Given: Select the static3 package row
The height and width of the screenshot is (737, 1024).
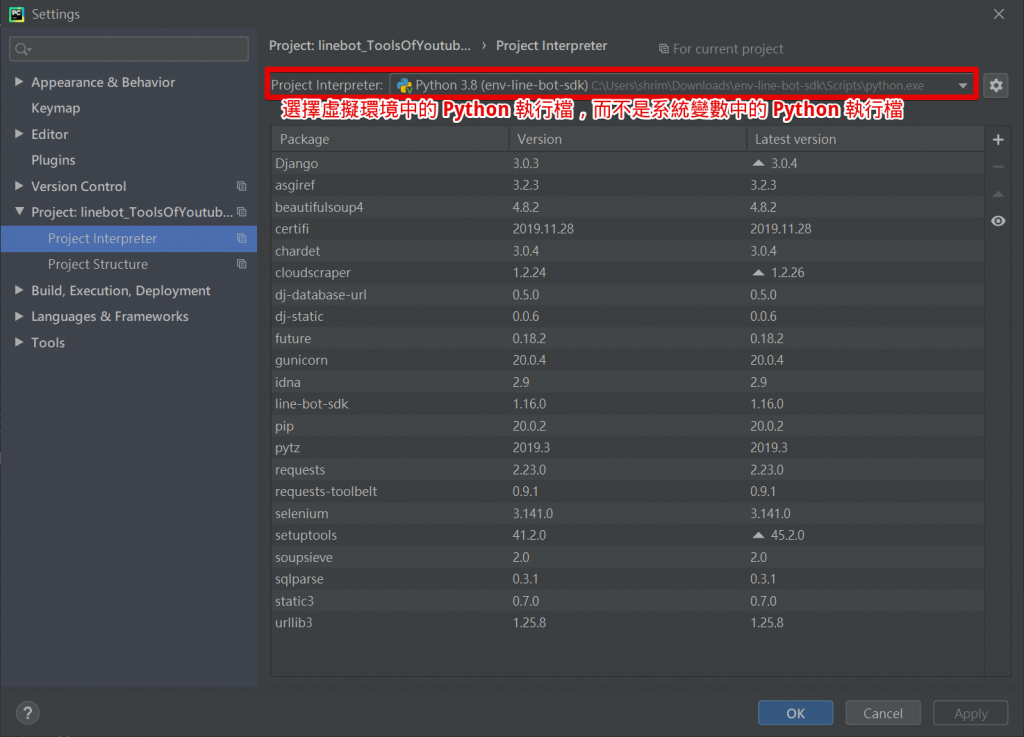Looking at the screenshot, I should point(628,601).
